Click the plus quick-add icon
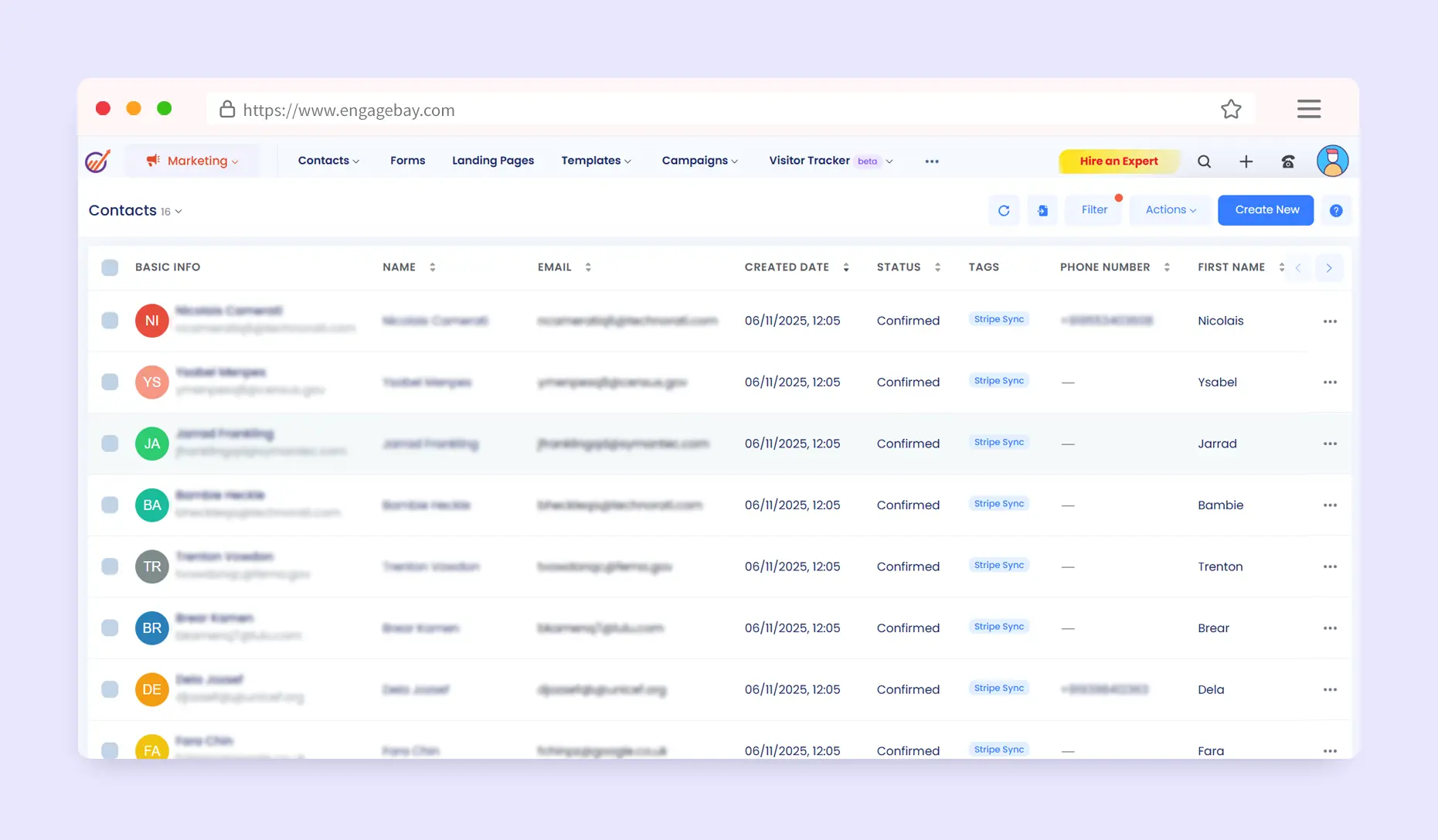This screenshot has width=1438, height=840. pos(1246,162)
